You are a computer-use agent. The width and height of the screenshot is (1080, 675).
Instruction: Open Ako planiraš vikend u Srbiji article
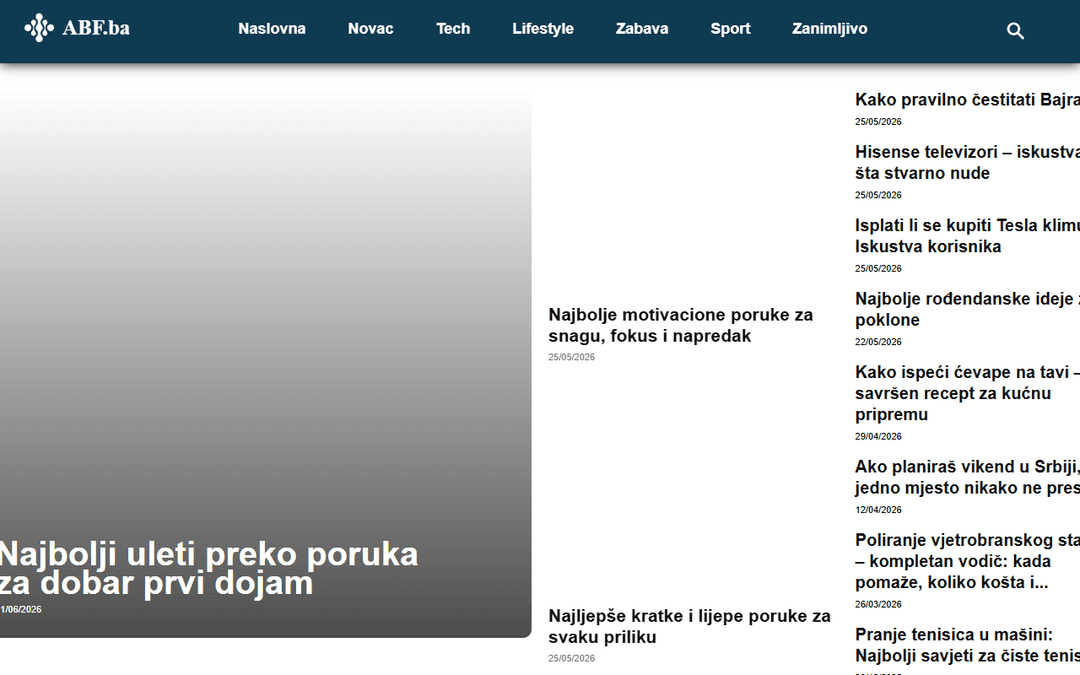tap(967, 477)
